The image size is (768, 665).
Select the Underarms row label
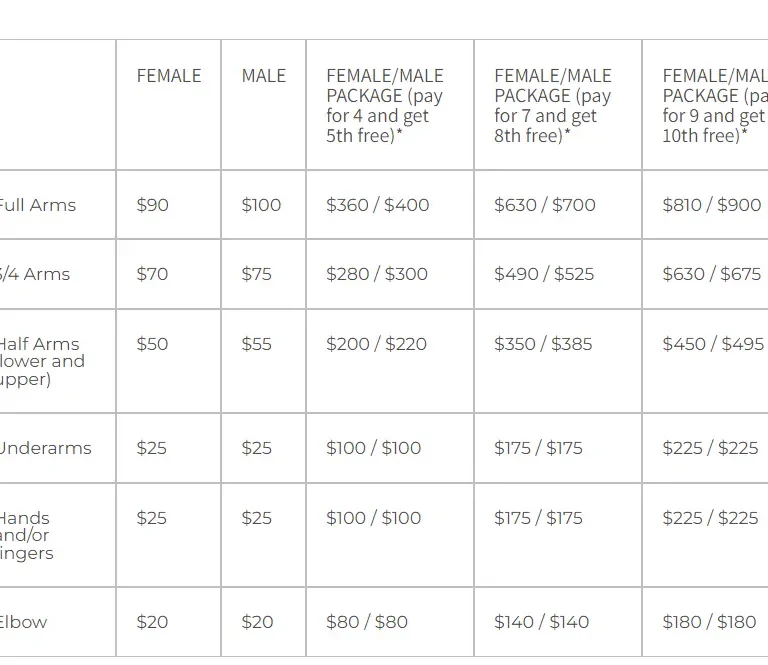[x=46, y=448]
